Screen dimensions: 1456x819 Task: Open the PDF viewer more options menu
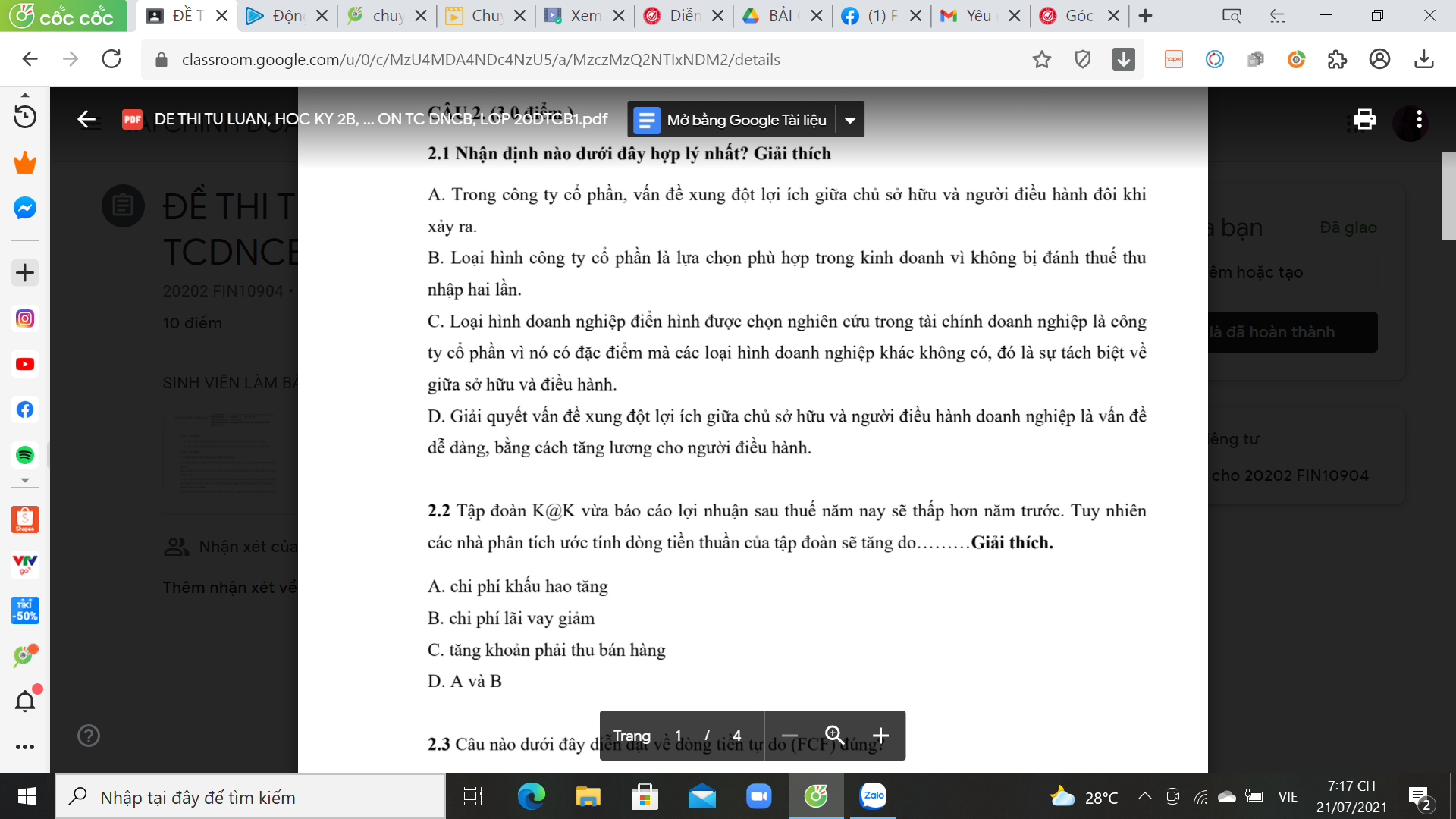1419,119
